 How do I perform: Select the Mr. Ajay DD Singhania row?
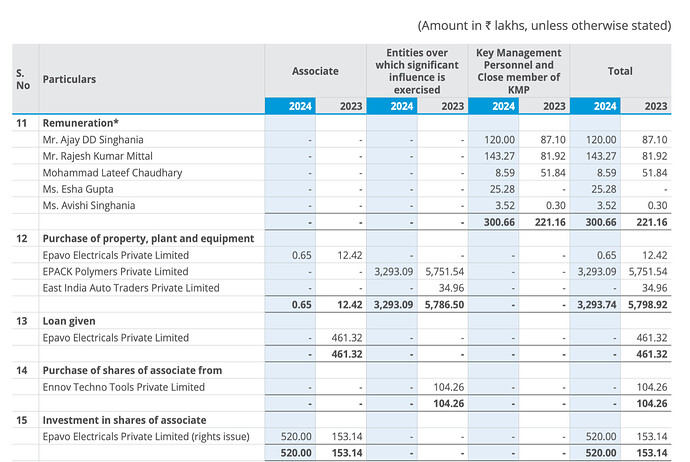point(93,139)
